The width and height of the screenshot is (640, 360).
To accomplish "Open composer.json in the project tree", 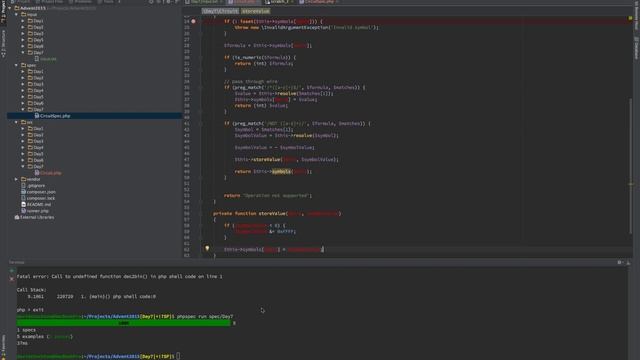I will [41, 192].
